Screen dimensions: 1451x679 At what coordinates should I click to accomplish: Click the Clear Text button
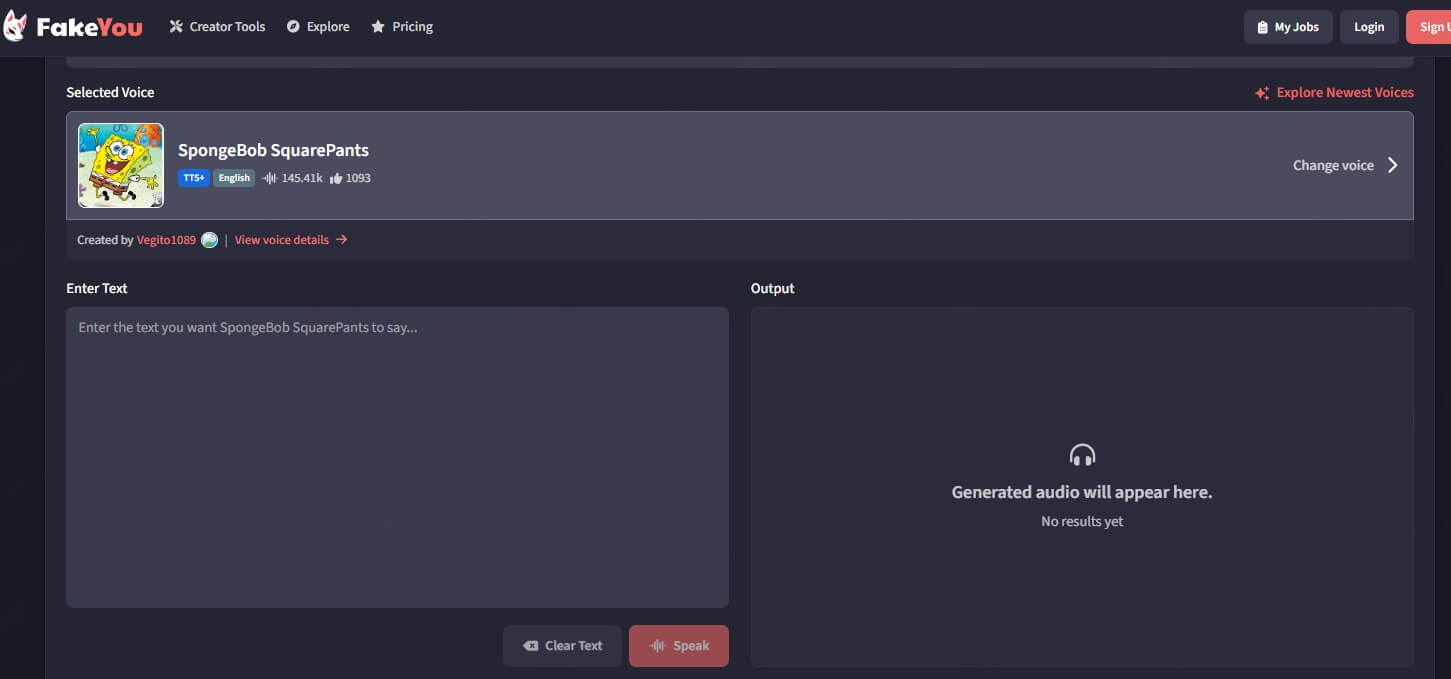(562, 646)
